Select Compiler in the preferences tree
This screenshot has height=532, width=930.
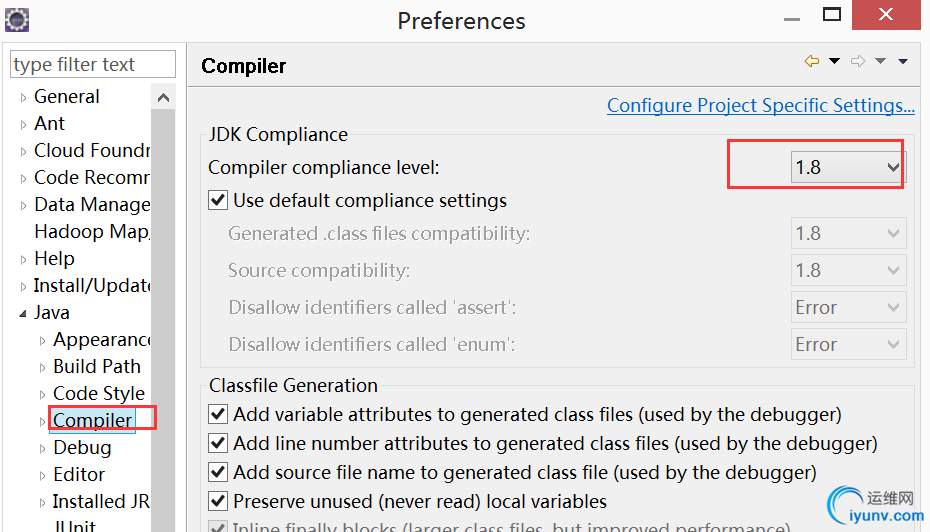pos(92,421)
